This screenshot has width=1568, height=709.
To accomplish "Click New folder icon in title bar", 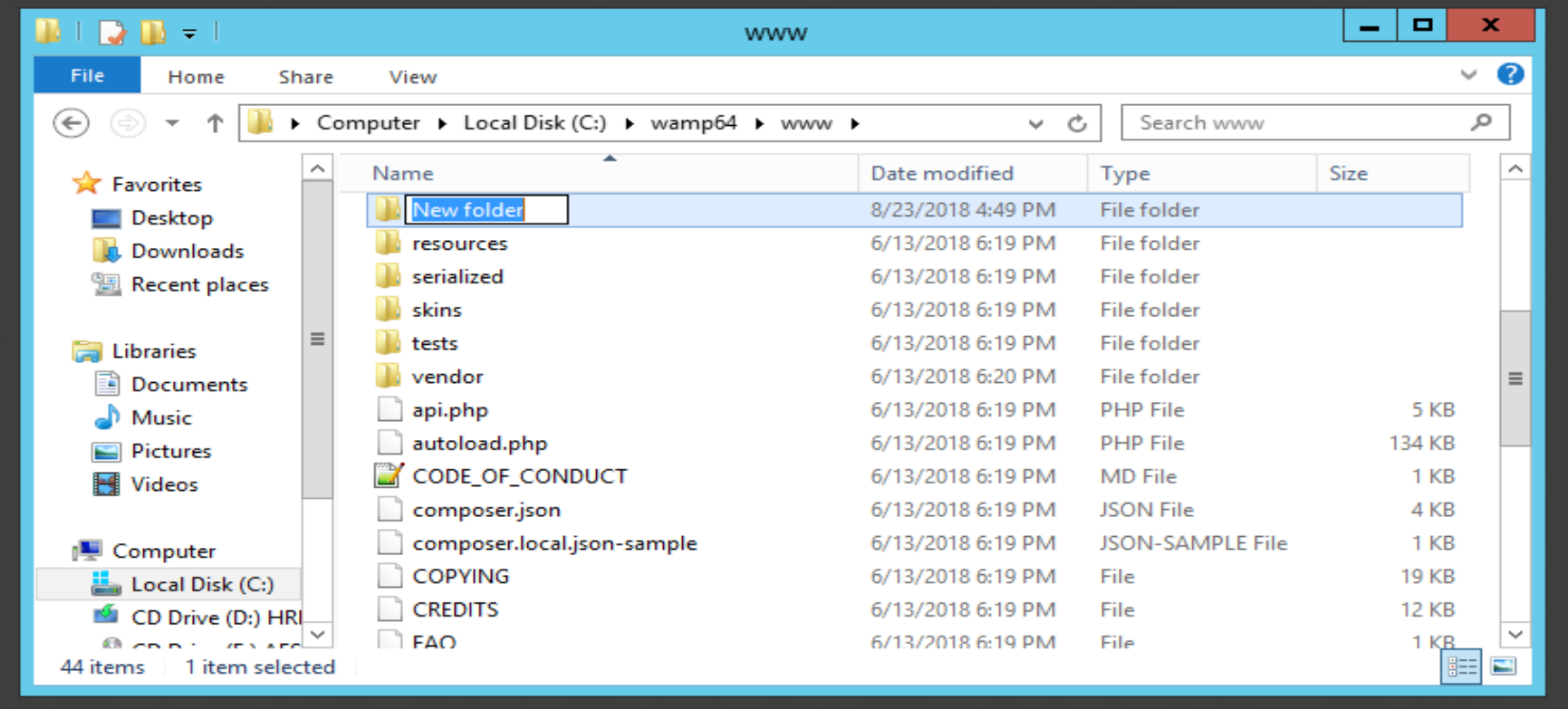I will pyautogui.click(x=153, y=33).
